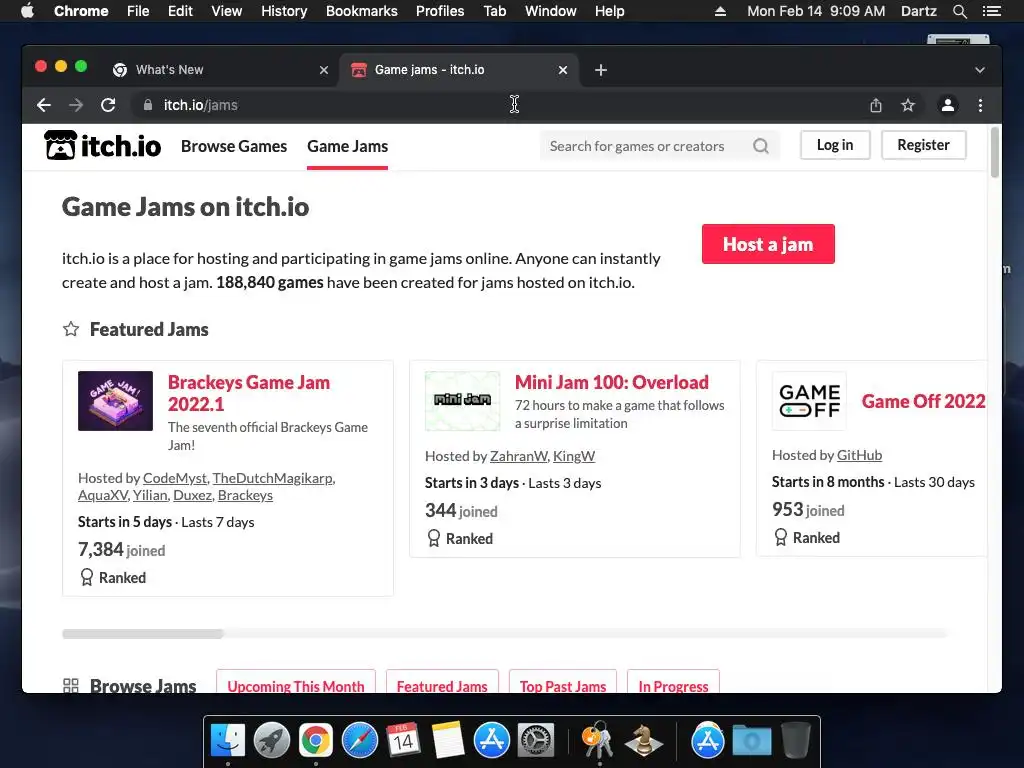1024x768 pixels.
Task: Open the Profiles menu
Action: [440, 11]
